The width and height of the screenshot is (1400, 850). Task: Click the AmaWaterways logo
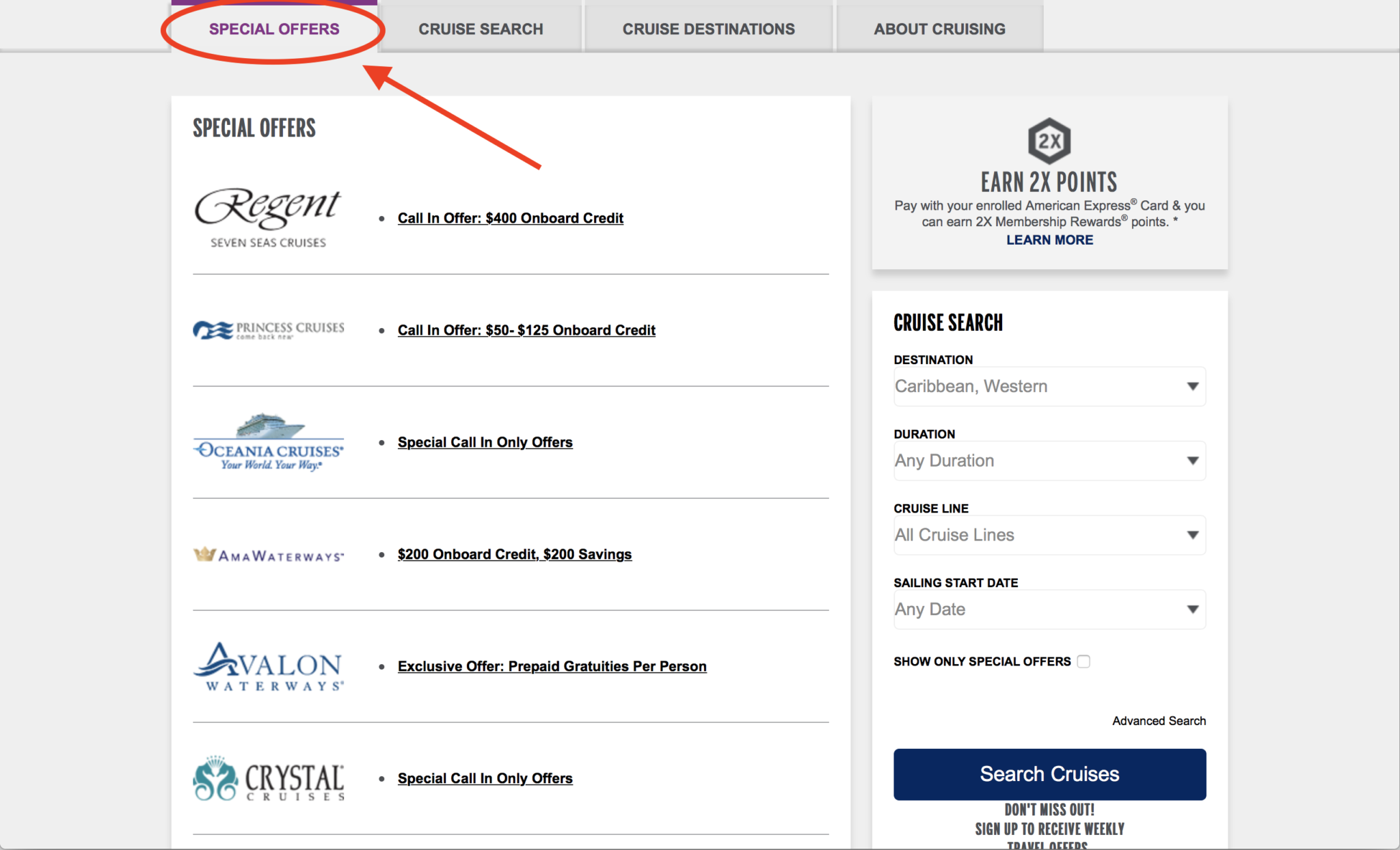click(269, 554)
